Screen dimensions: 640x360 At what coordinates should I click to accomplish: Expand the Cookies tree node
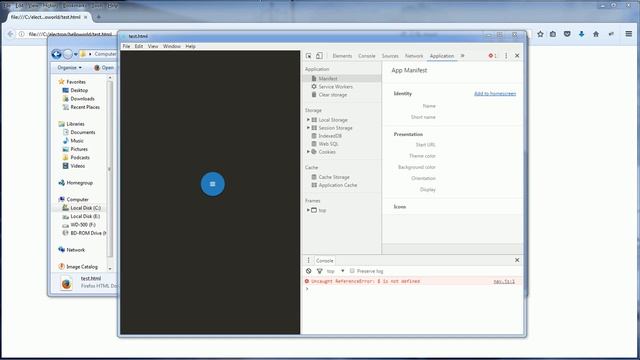[308, 152]
